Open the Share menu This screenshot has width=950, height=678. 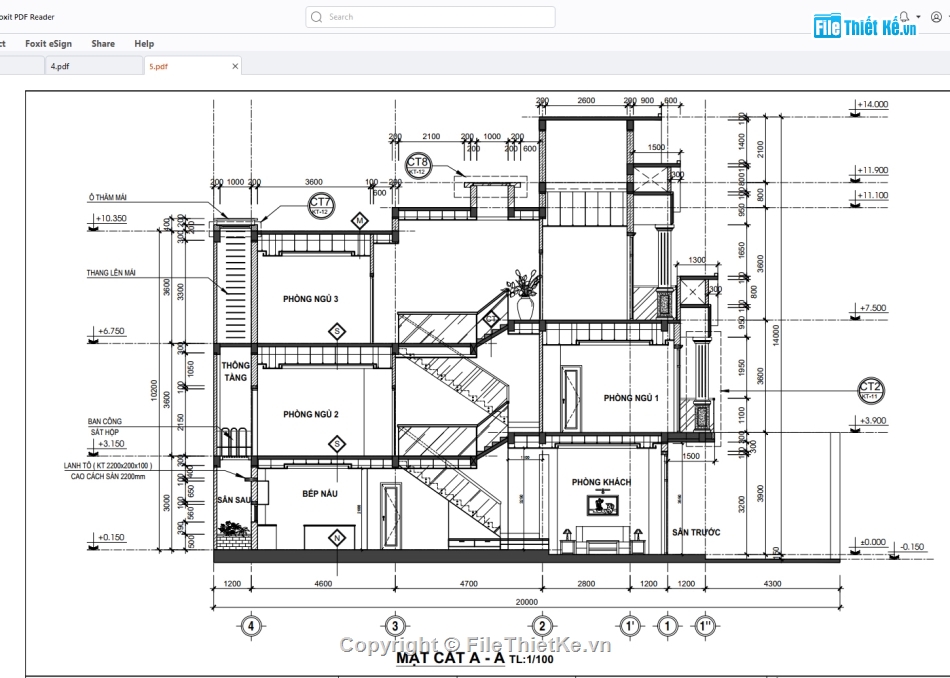click(x=103, y=44)
